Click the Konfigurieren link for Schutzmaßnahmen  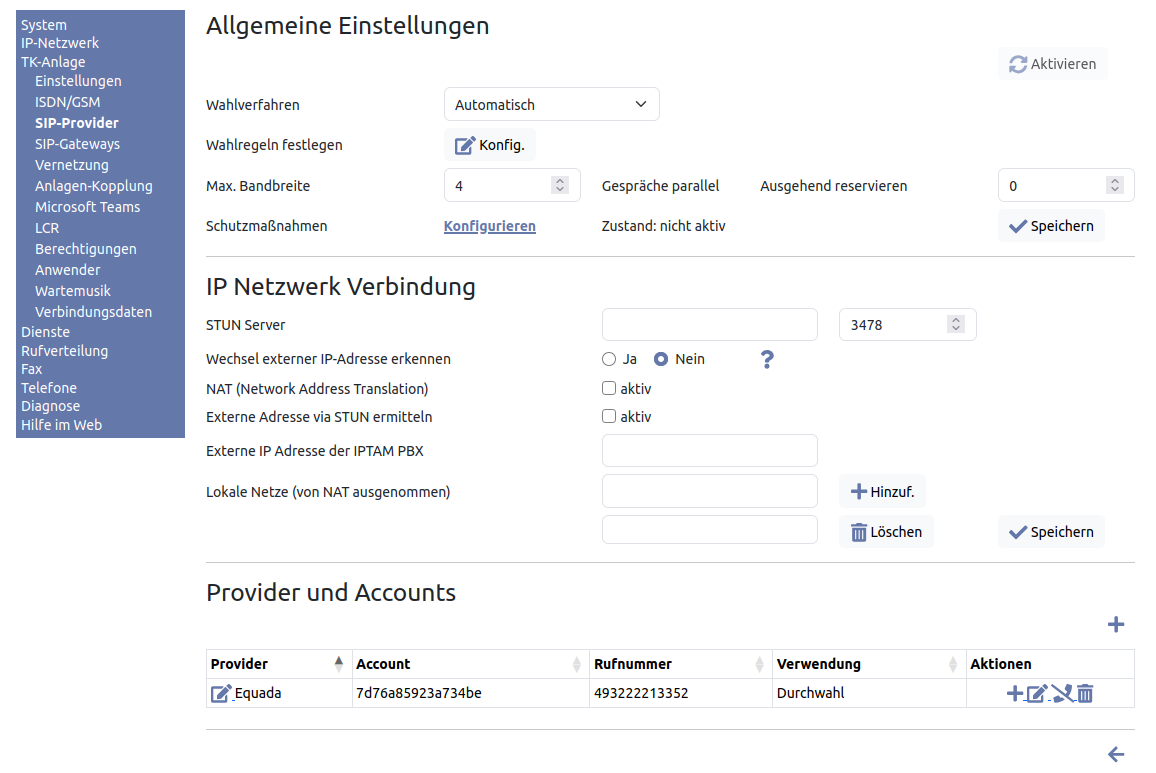coord(489,226)
